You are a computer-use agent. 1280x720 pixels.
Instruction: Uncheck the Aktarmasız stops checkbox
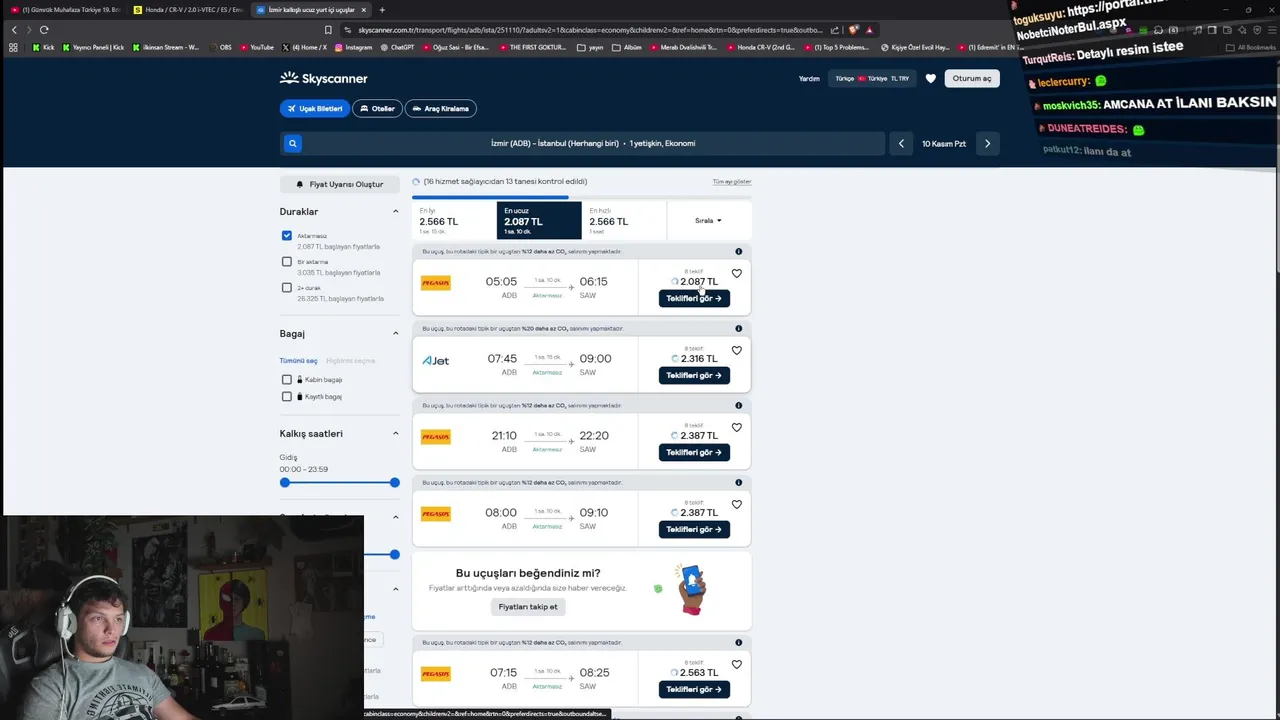click(287, 236)
